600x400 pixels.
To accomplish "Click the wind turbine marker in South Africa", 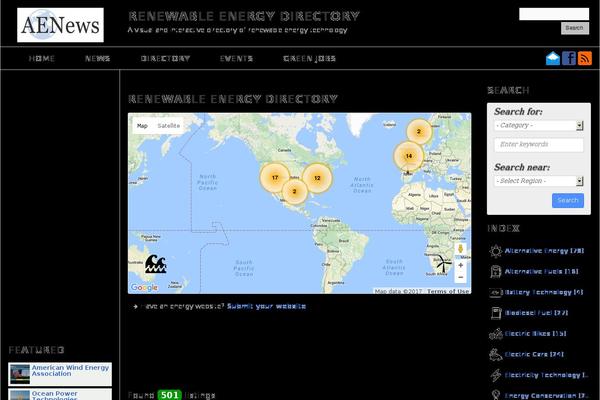I will pyautogui.click(x=443, y=264).
